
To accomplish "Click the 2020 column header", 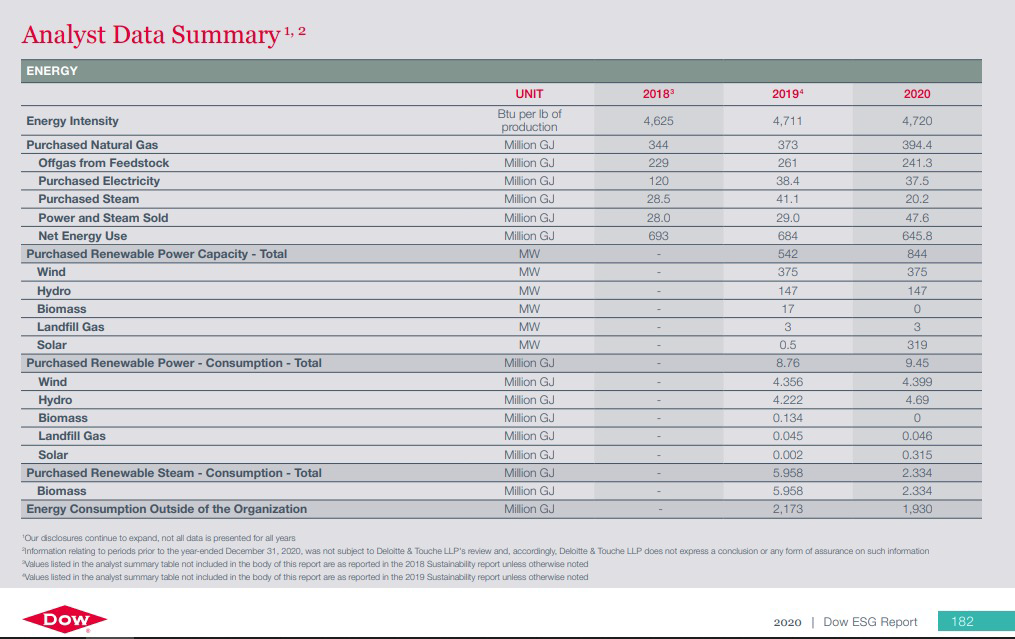I will 917,94.
